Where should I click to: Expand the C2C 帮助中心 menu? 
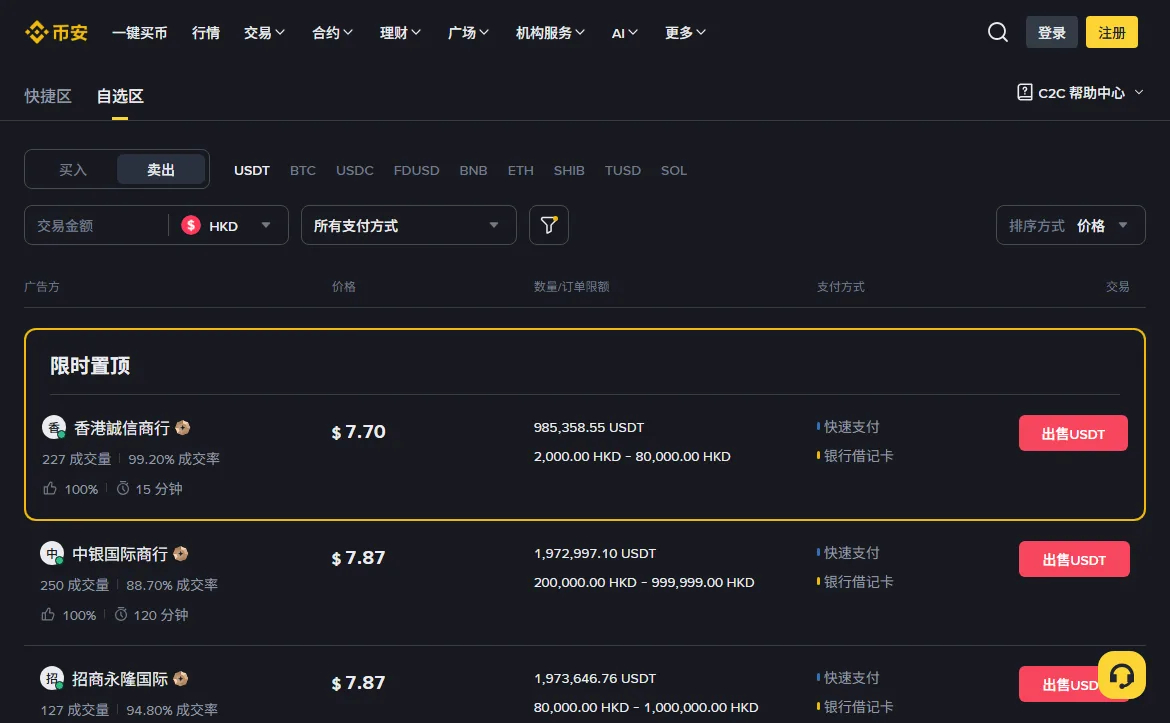click(x=1081, y=93)
